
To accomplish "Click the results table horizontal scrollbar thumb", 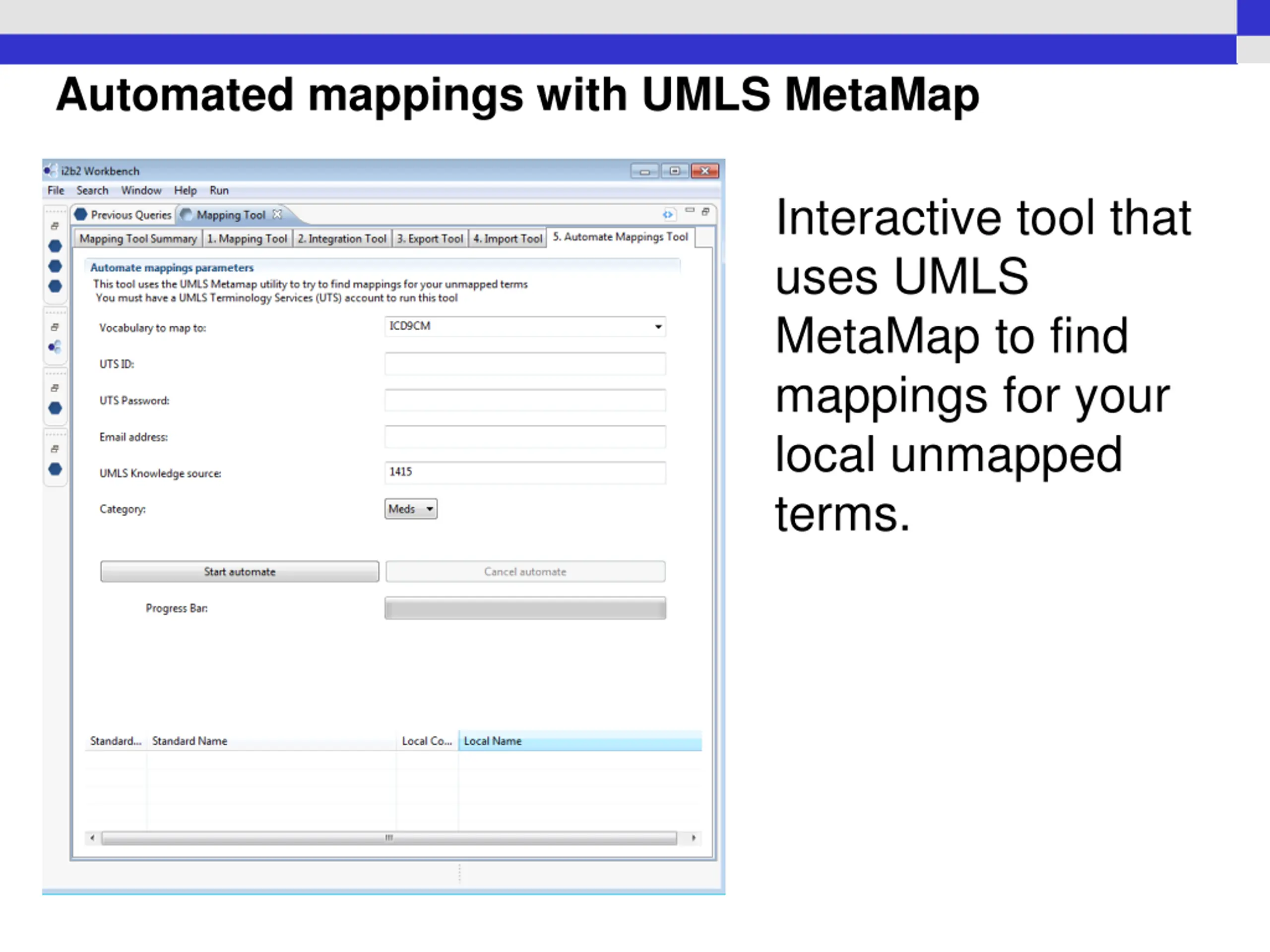I will (x=389, y=838).
